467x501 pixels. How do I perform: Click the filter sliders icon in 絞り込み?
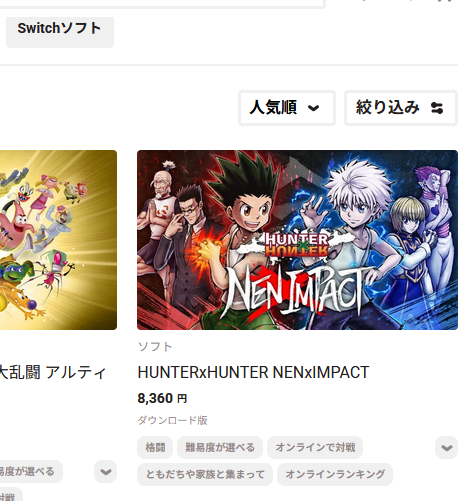tap(437, 108)
